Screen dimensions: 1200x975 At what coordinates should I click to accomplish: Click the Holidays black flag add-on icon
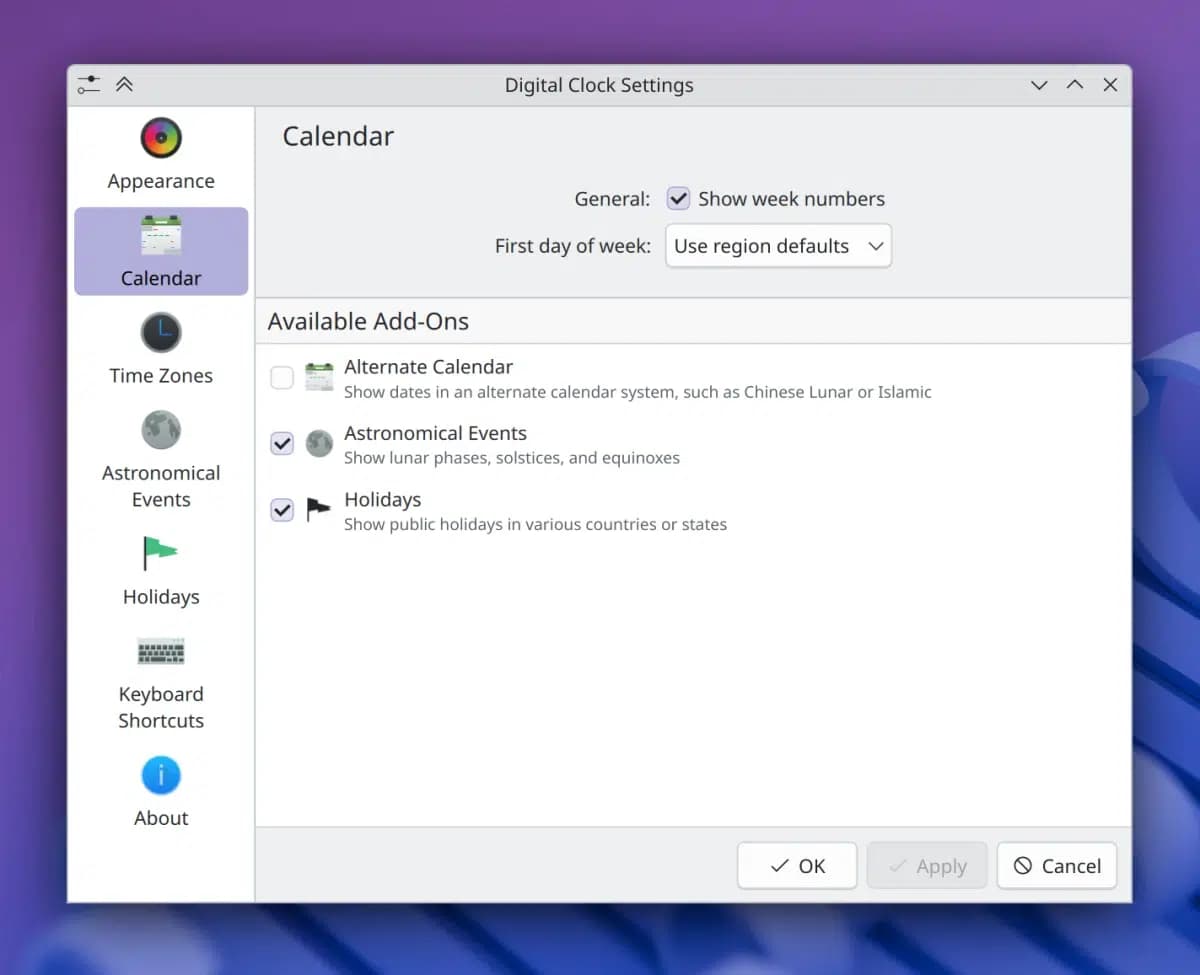pos(318,510)
